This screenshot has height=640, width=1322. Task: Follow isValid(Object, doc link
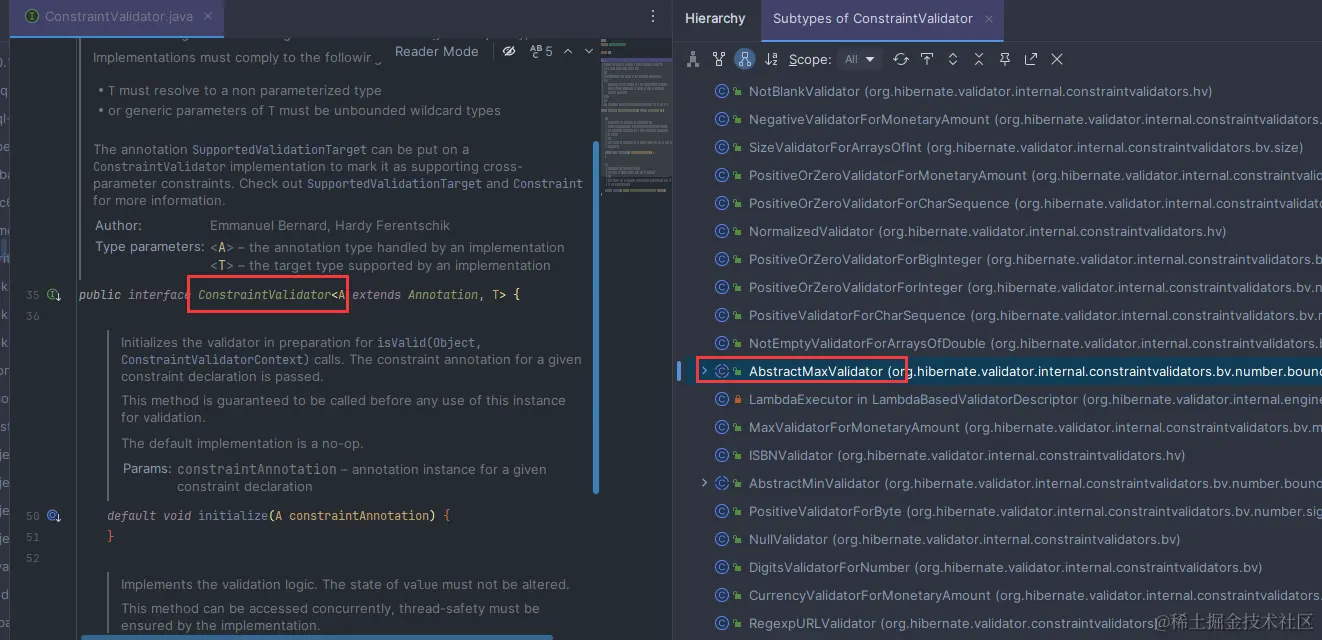pyautogui.click(x=429, y=343)
